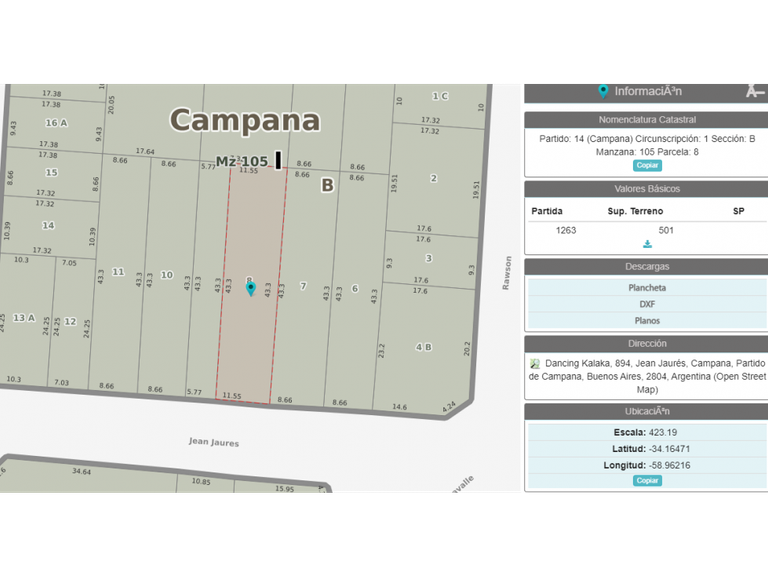Click the Sup. Terreno value 501
768x576 pixels.
666,230
